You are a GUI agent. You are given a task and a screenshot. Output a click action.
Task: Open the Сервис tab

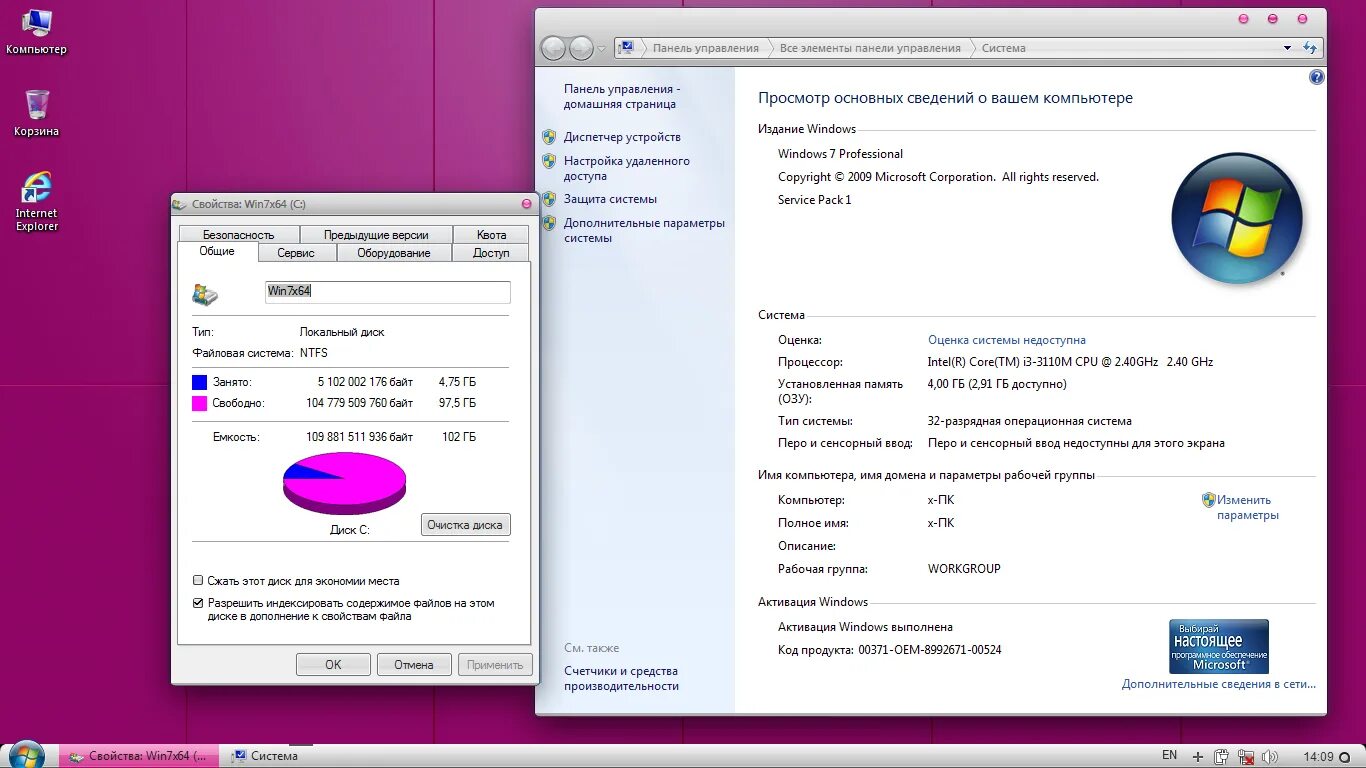tap(296, 253)
